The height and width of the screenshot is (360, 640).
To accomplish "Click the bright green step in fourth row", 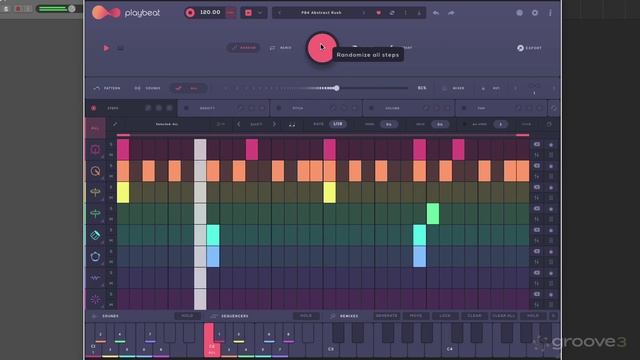I will 433,213.
